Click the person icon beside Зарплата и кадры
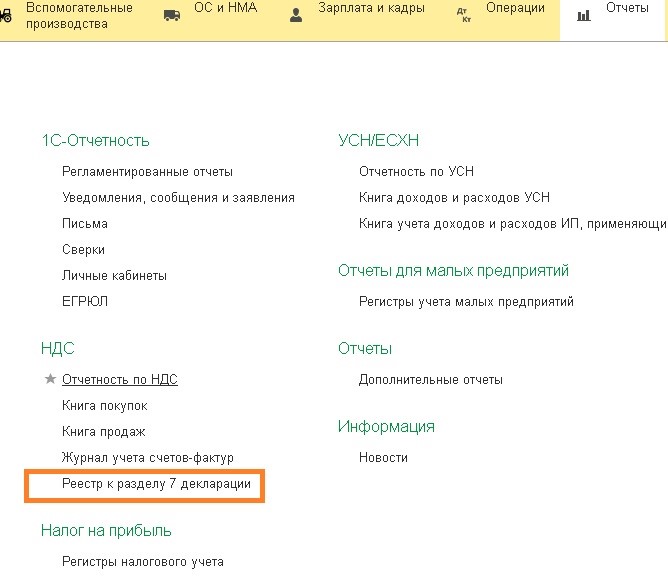This screenshot has height=579, width=668. [296, 15]
